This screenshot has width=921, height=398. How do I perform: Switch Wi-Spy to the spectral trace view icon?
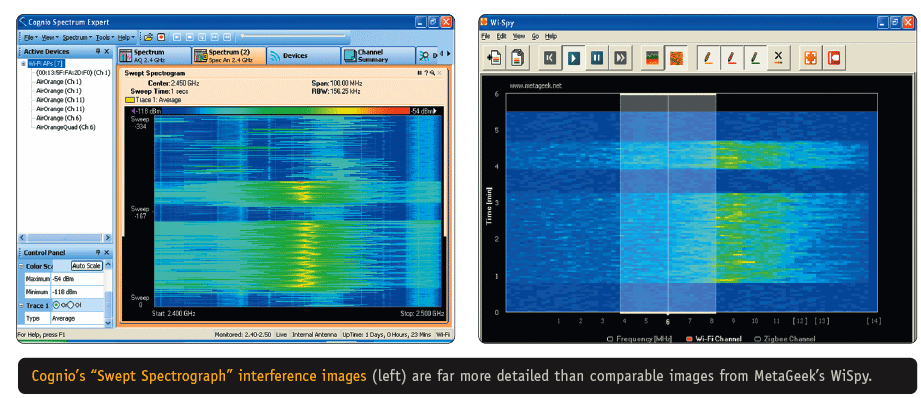652,58
